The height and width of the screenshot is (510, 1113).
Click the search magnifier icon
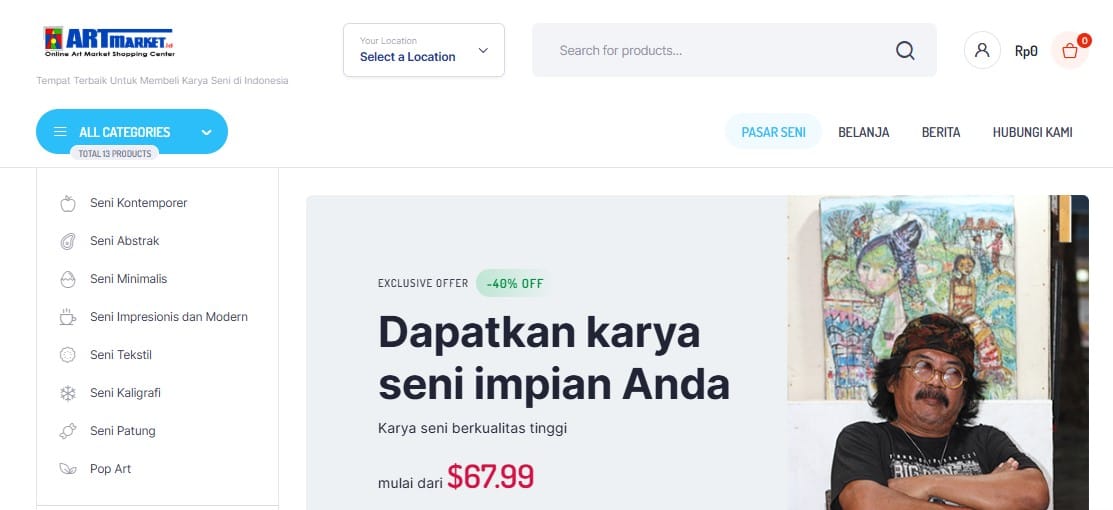[905, 50]
